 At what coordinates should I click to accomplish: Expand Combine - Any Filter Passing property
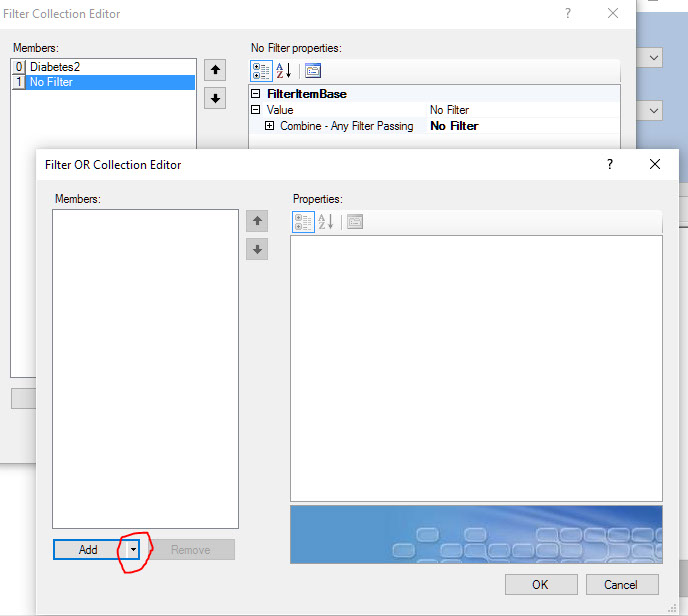tap(269, 126)
